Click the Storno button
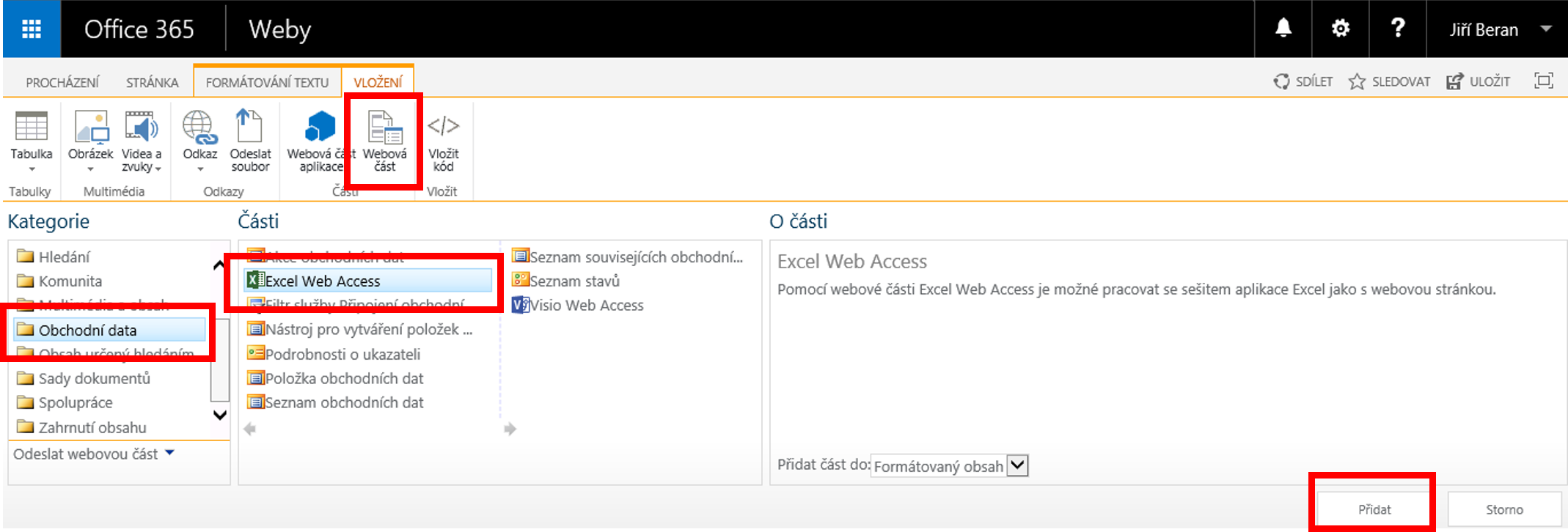The width and height of the screenshot is (1568, 532). [1504, 509]
